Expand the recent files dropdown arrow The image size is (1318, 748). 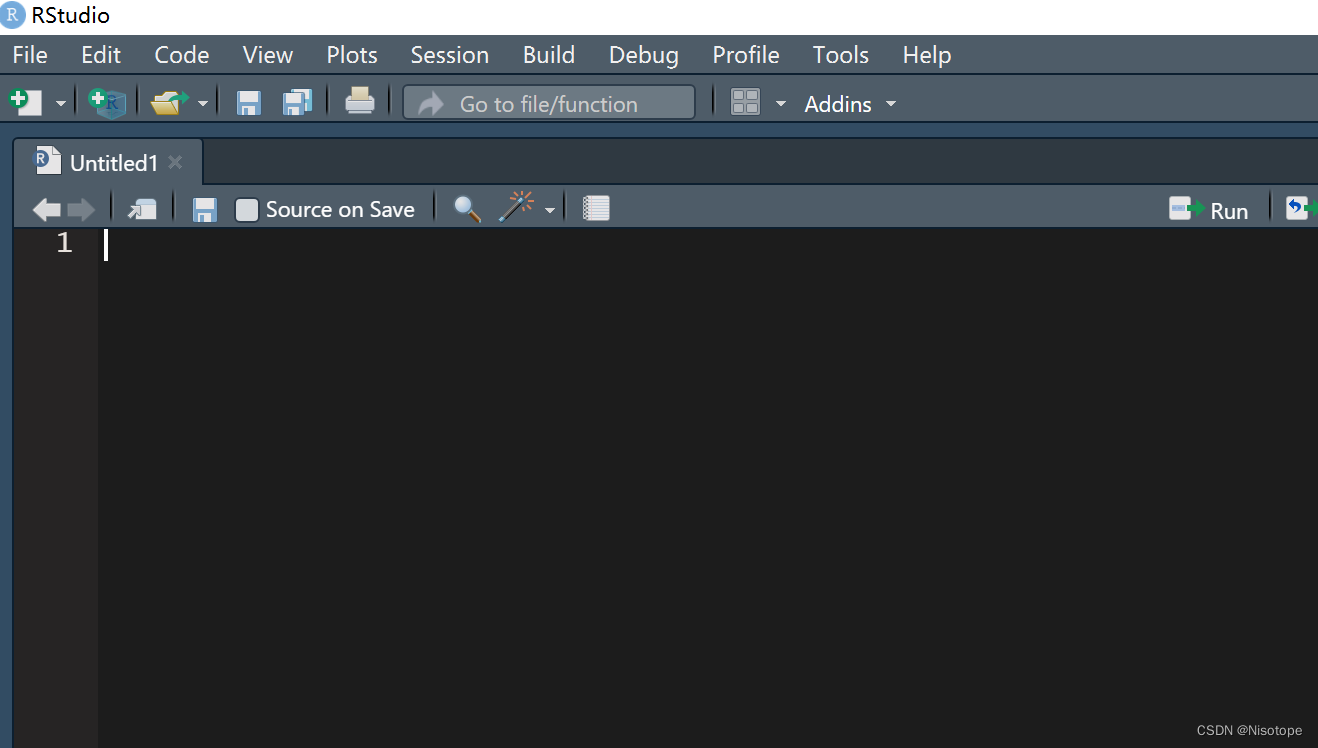click(x=203, y=104)
